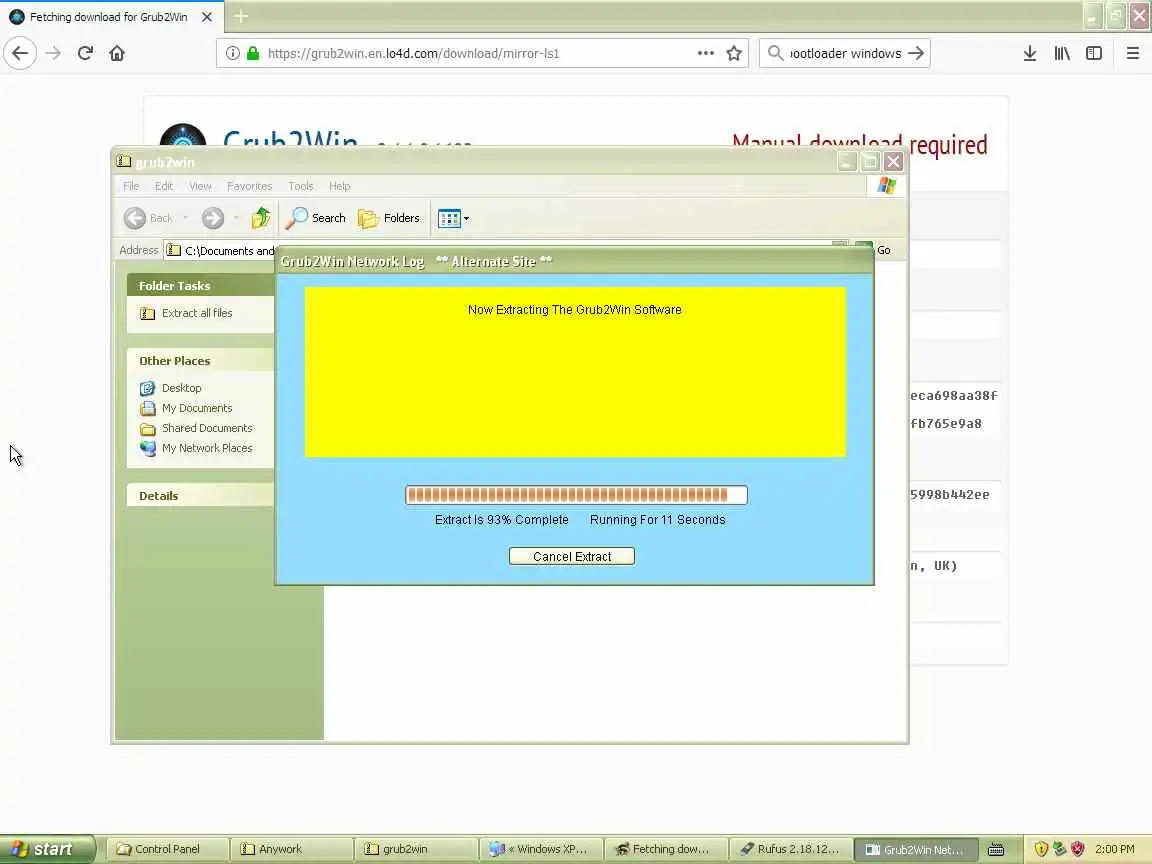This screenshot has height=864, width=1152.
Task: Click keyboard icon in taskbar
Action: [x=996, y=849]
